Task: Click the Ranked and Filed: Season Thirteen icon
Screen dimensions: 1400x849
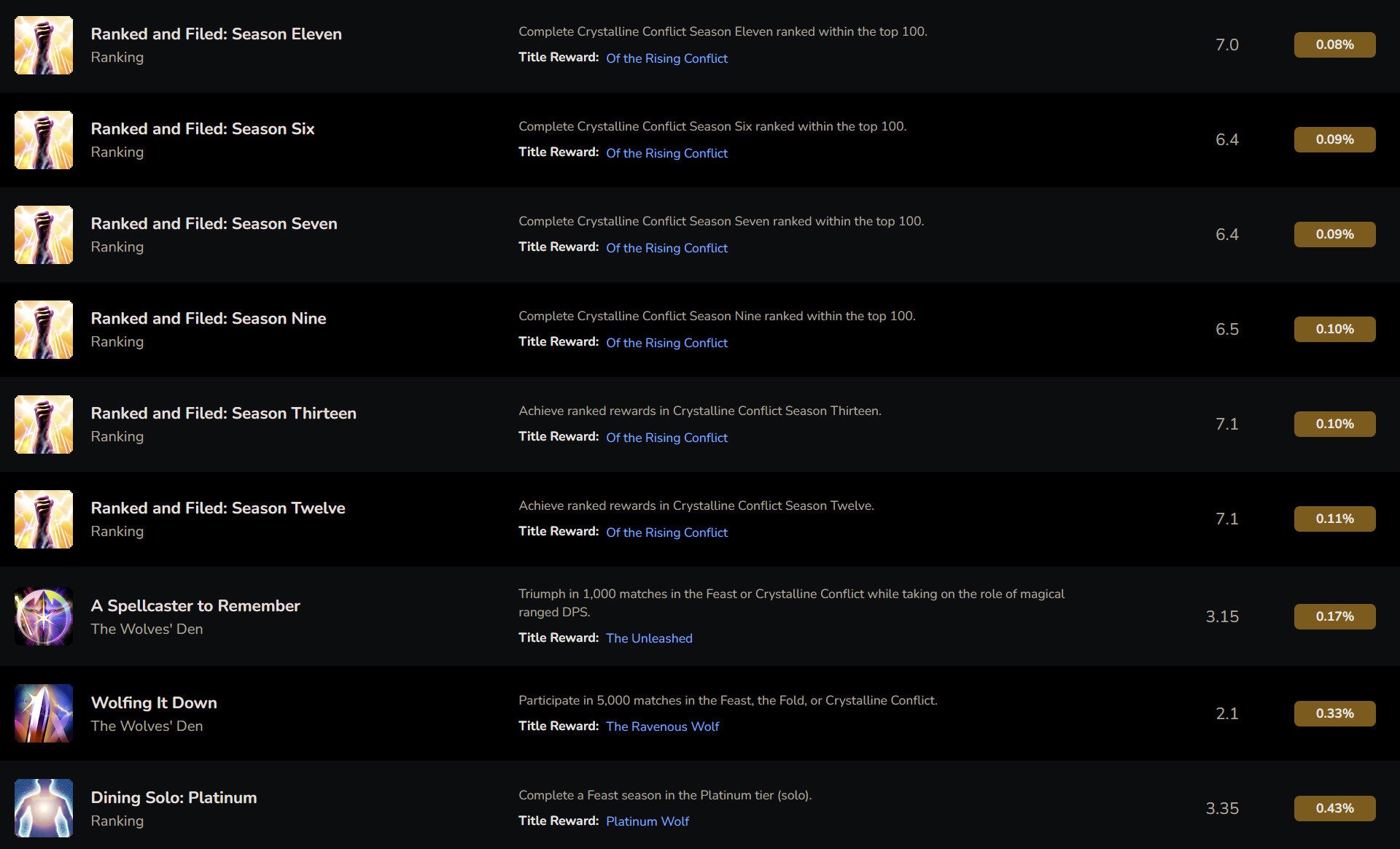Action: [44, 424]
